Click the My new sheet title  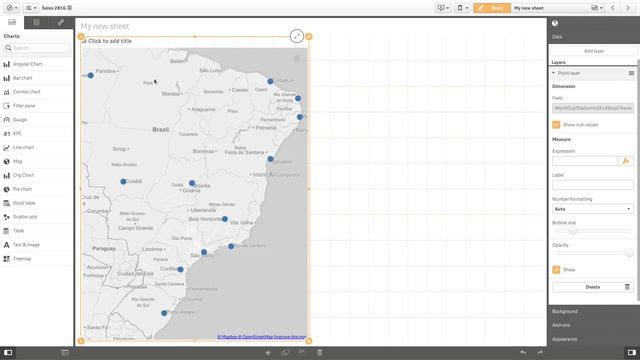(105, 26)
